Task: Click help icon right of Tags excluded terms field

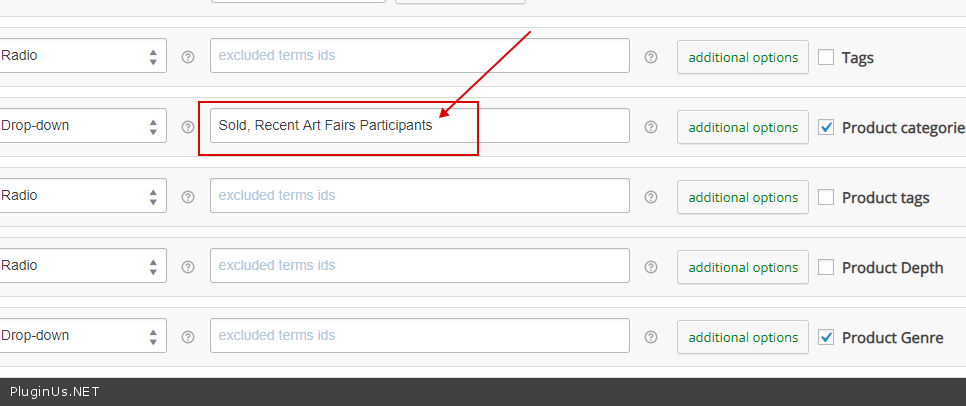Action: (x=651, y=57)
